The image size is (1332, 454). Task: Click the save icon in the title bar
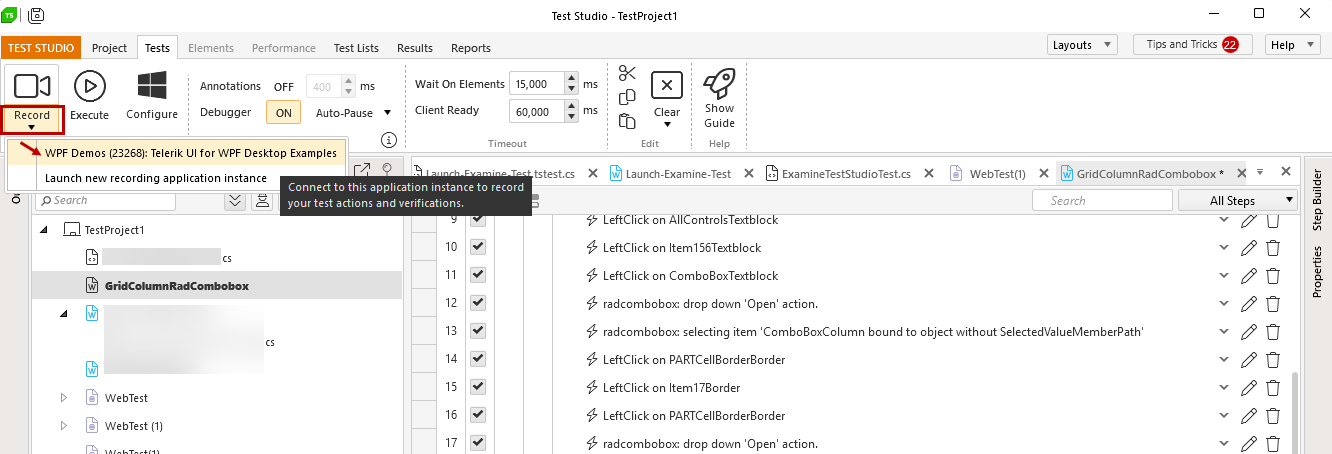point(36,15)
